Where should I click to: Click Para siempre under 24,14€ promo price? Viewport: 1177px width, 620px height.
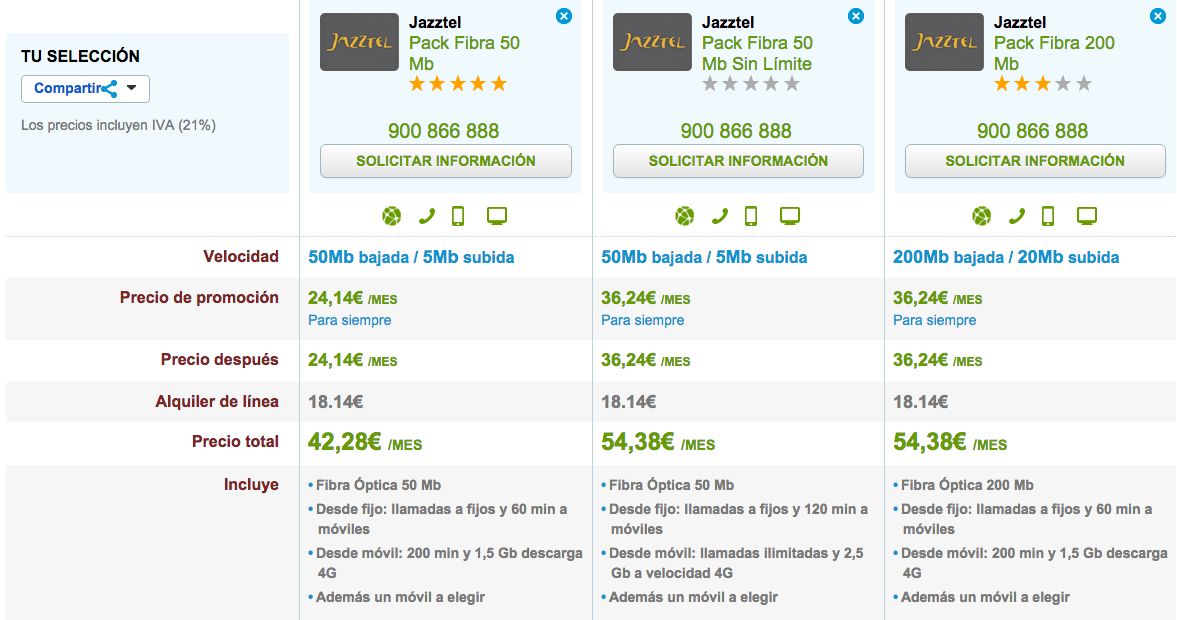tap(350, 321)
